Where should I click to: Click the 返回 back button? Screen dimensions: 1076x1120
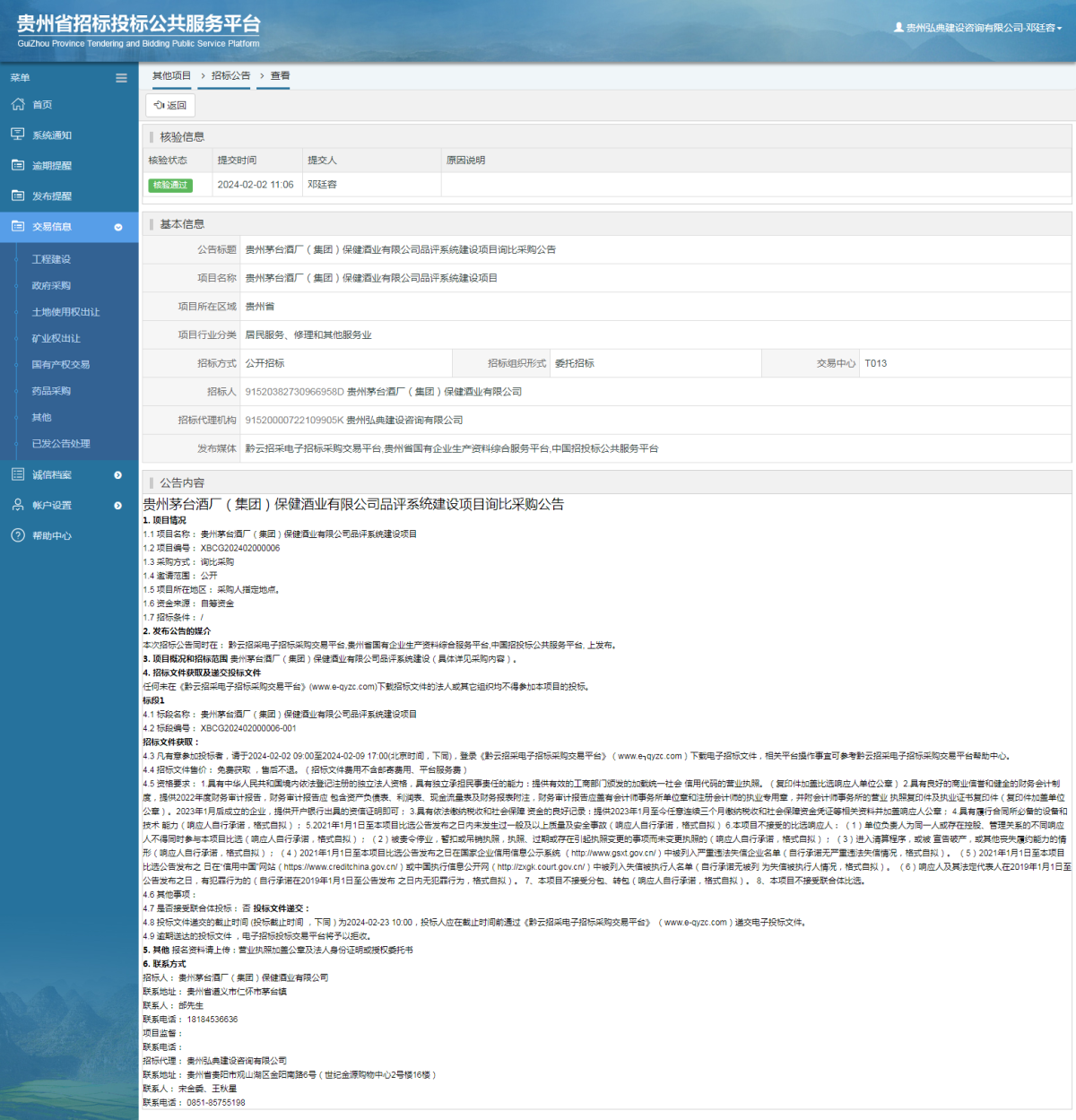170,105
